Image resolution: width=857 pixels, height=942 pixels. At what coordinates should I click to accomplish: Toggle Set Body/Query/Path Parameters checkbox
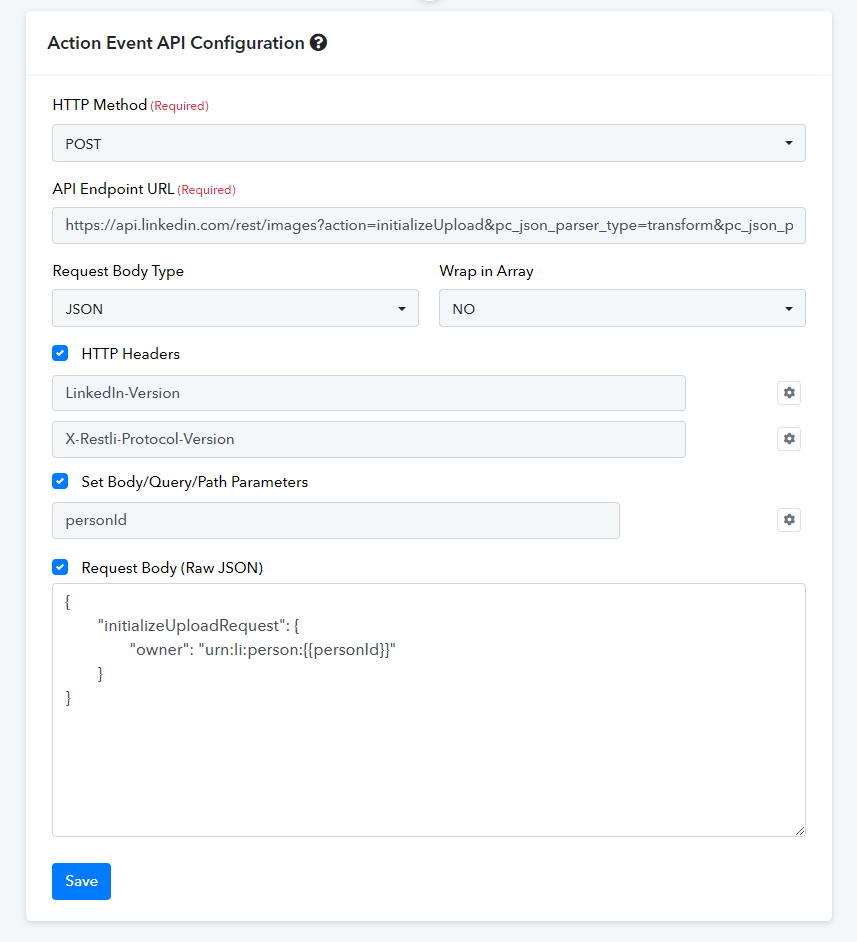pyautogui.click(x=60, y=481)
